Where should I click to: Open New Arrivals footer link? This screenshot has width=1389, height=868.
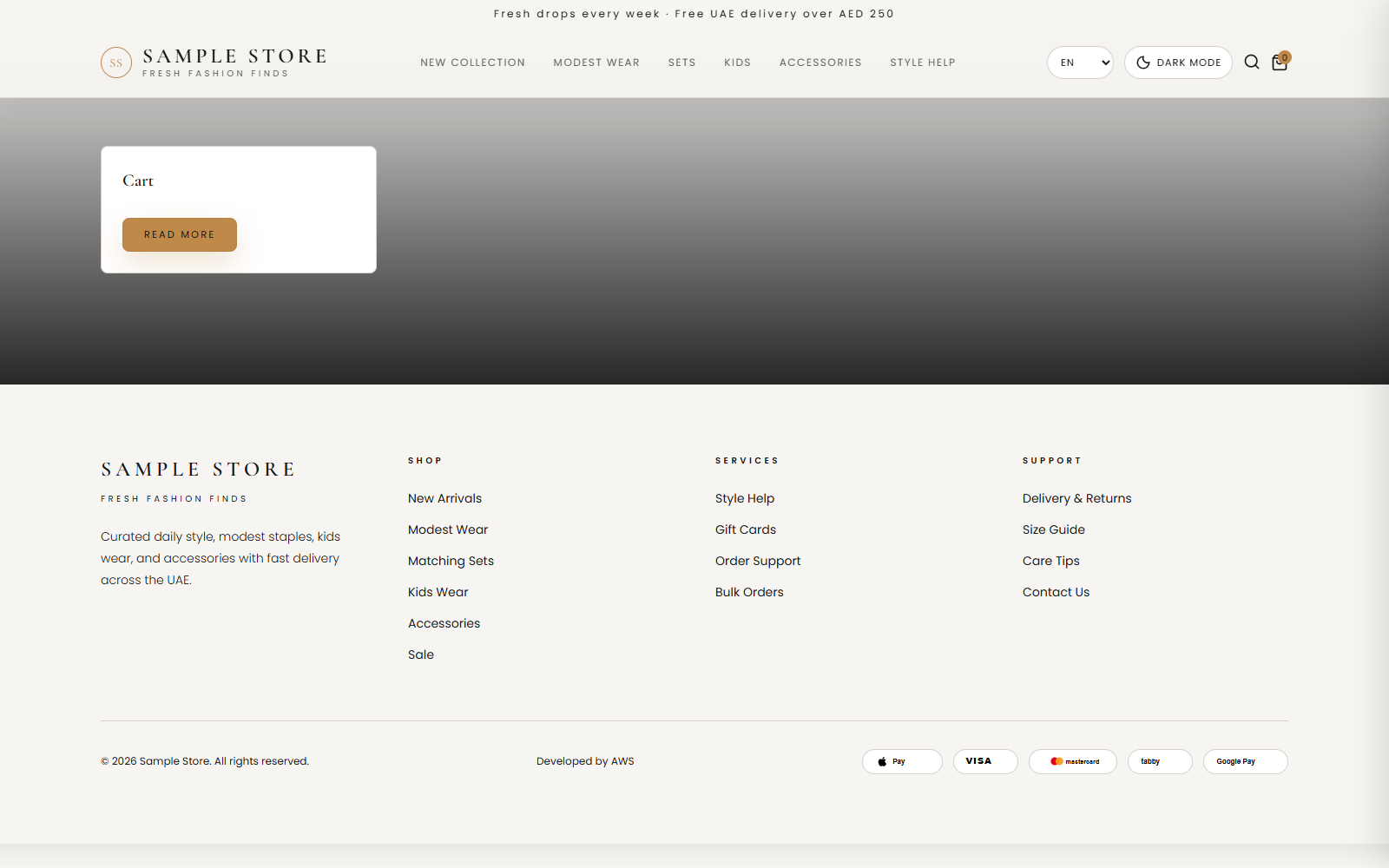click(444, 498)
